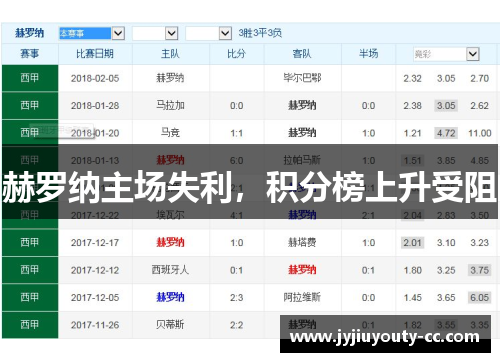This screenshot has width=500, height=362.
Task: Click the odds value 3.65
Action: pyautogui.click(x=446, y=298)
